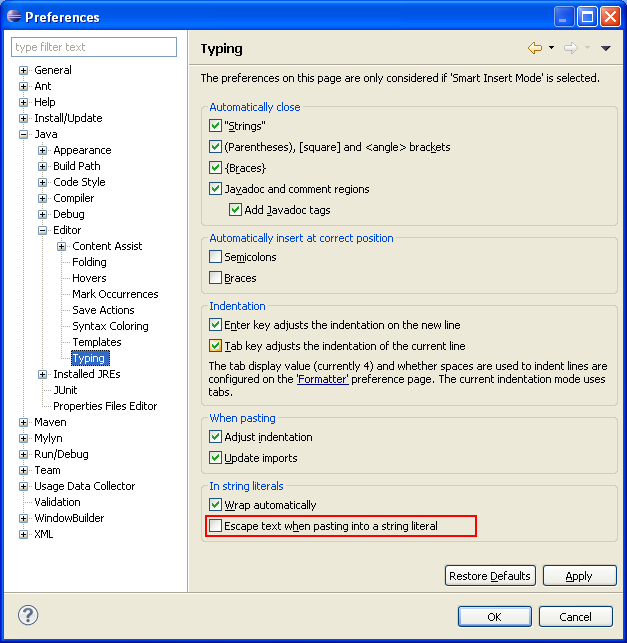627x643 pixels.
Task: Open the Typing page view menu triangle
Action: tap(606, 48)
